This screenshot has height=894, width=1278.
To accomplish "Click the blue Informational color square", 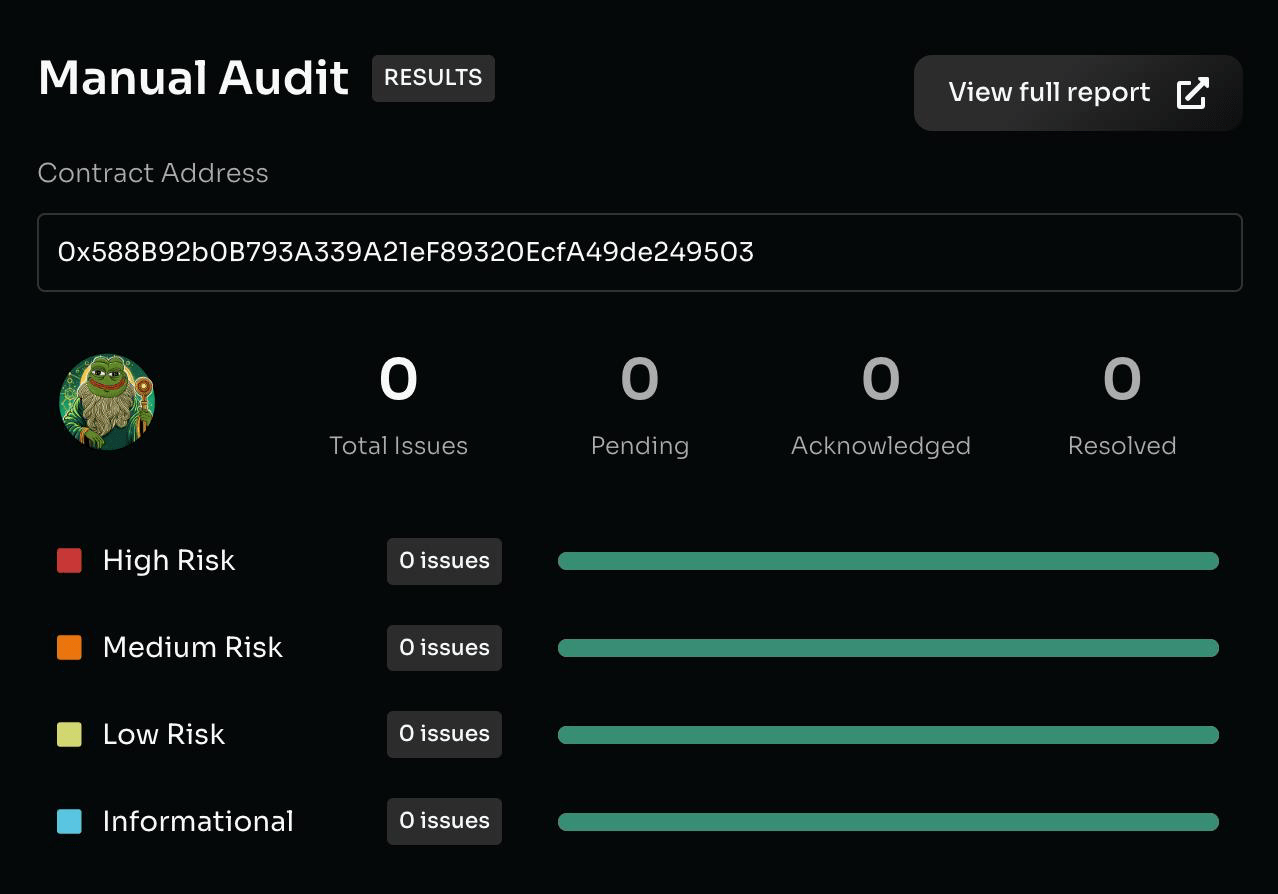I will pyautogui.click(x=69, y=822).
